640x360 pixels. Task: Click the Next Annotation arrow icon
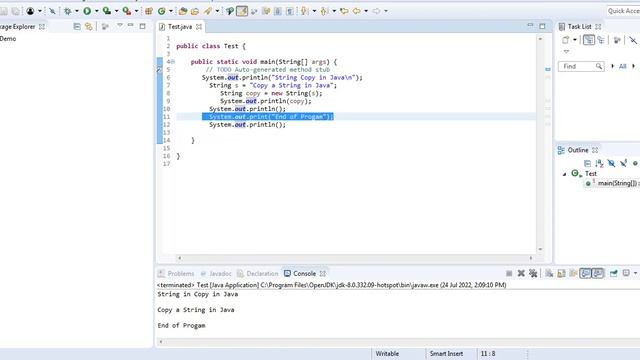(304, 11)
